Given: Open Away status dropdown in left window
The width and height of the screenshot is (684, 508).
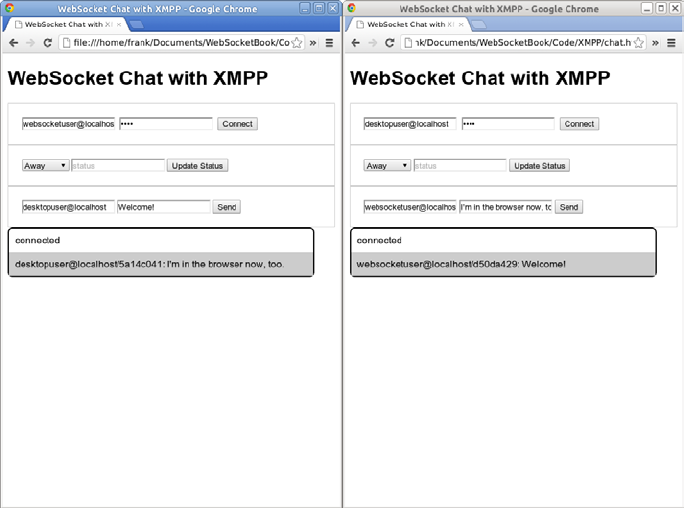Looking at the screenshot, I should [45, 166].
